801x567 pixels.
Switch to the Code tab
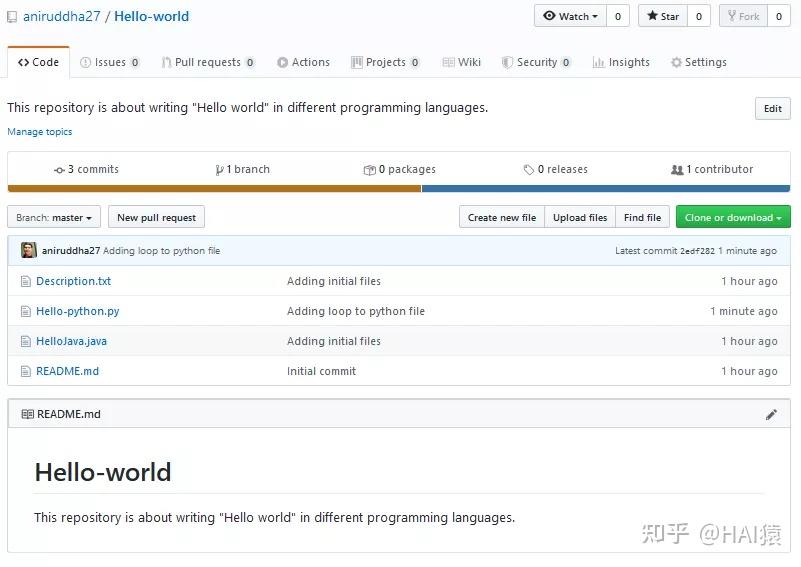[x=38, y=62]
